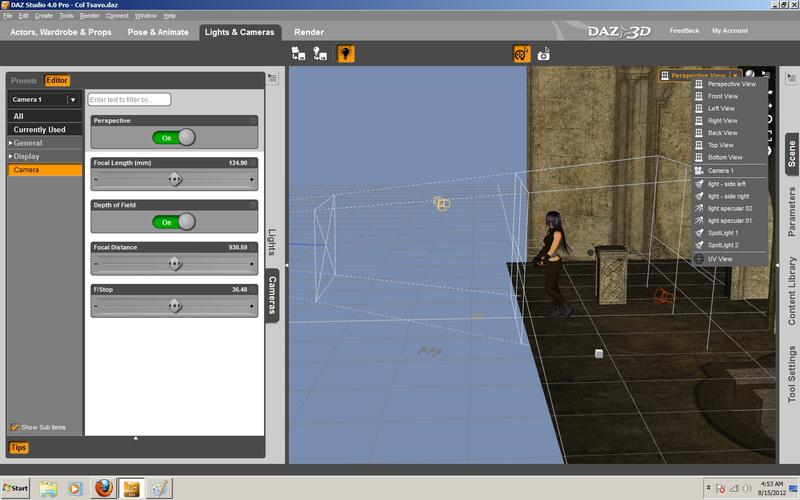Click the create light icon in toolbar
The image size is (800, 500).
tap(320, 53)
